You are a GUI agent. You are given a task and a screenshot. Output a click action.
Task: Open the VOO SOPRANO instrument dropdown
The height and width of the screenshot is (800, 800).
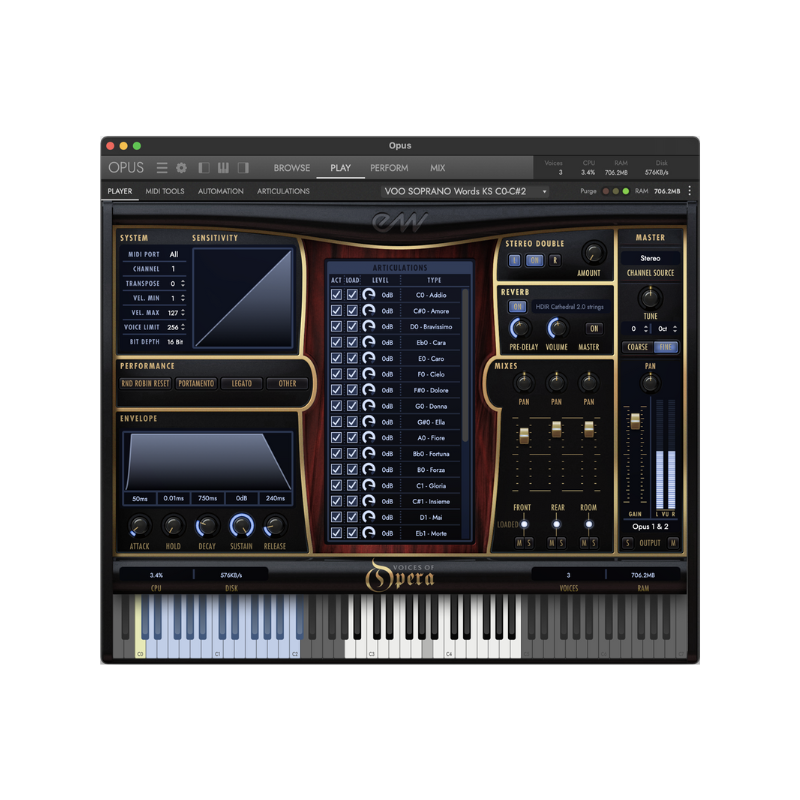click(465, 191)
